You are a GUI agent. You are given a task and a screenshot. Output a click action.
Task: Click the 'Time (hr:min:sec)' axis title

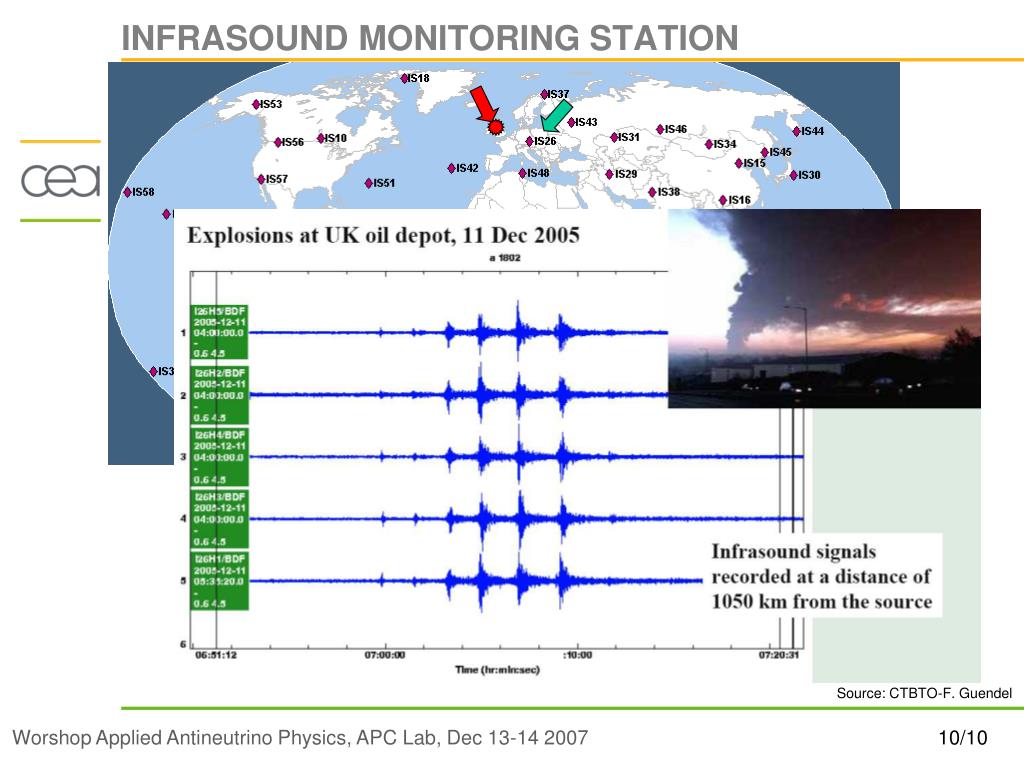pyautogui.click(x=498, y=669)
